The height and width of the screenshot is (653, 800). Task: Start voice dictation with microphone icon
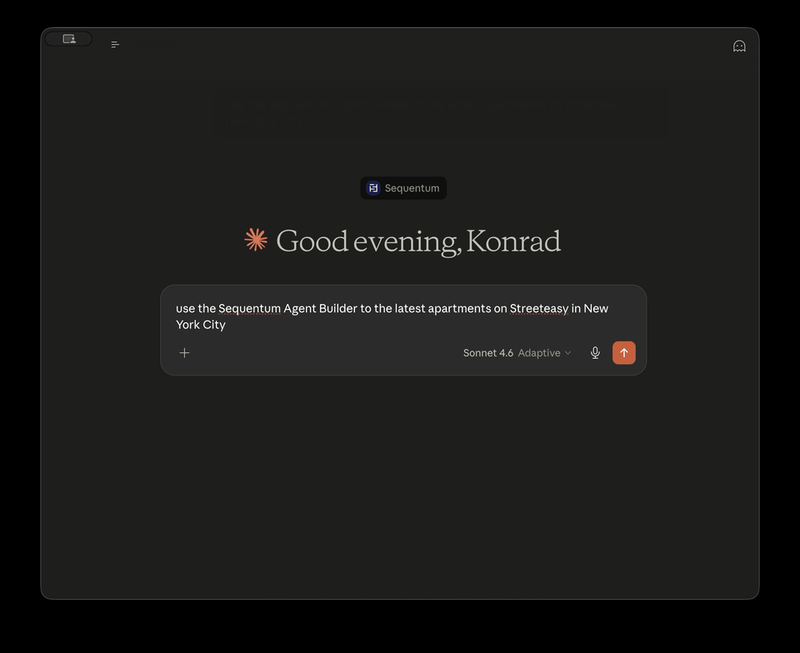[595, 353]
